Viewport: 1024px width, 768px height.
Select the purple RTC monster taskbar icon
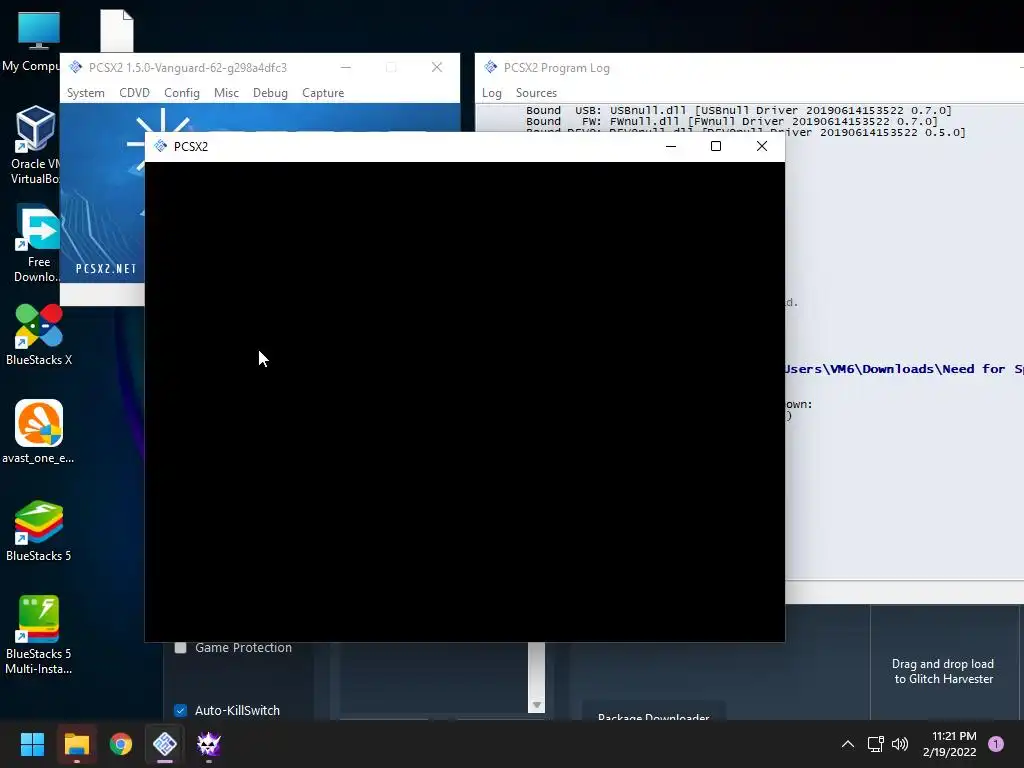pyautogui.click(x=209, y=744)
